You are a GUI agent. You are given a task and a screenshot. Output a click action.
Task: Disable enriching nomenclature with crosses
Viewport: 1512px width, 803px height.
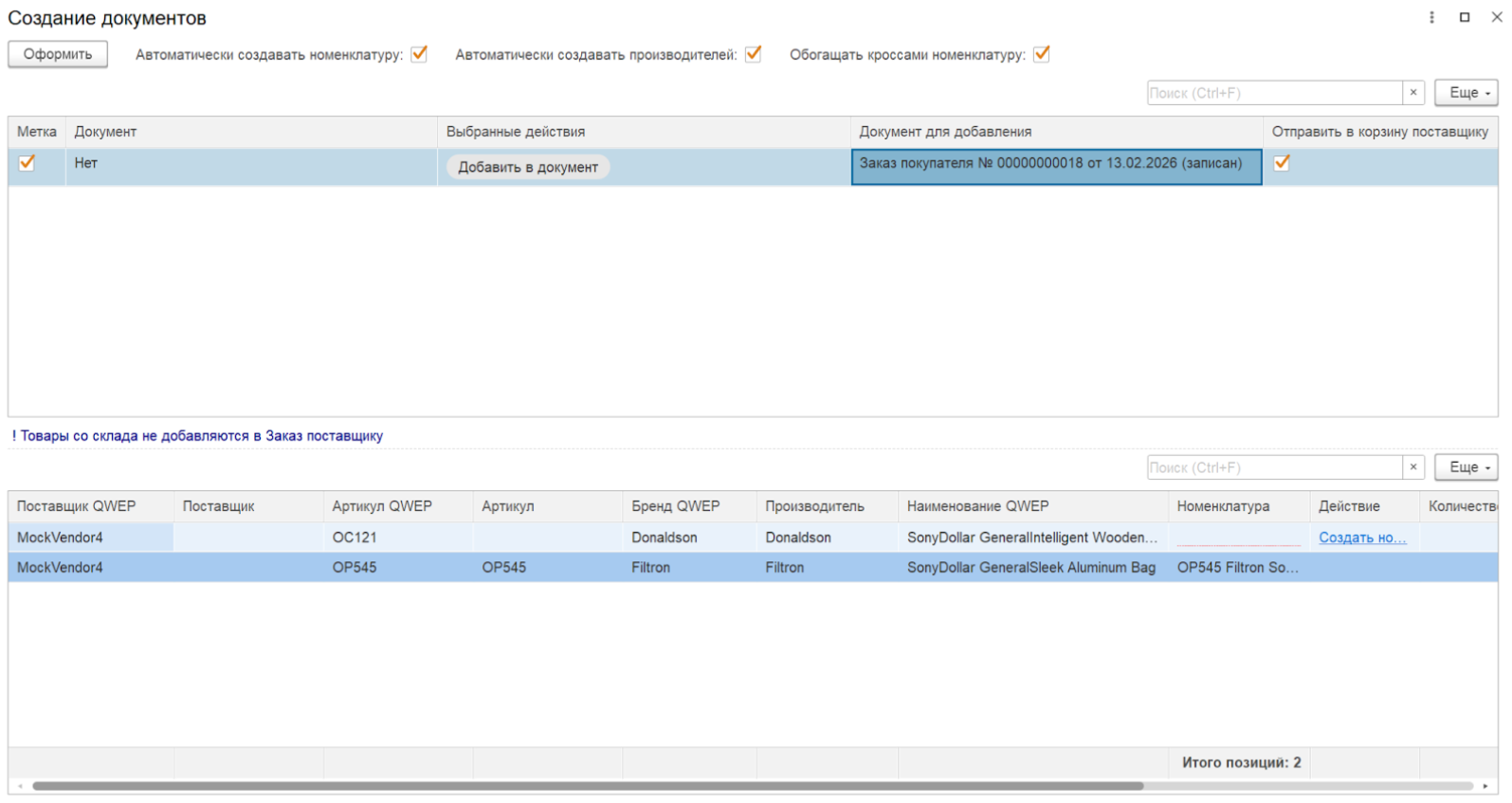[1041, 54]
